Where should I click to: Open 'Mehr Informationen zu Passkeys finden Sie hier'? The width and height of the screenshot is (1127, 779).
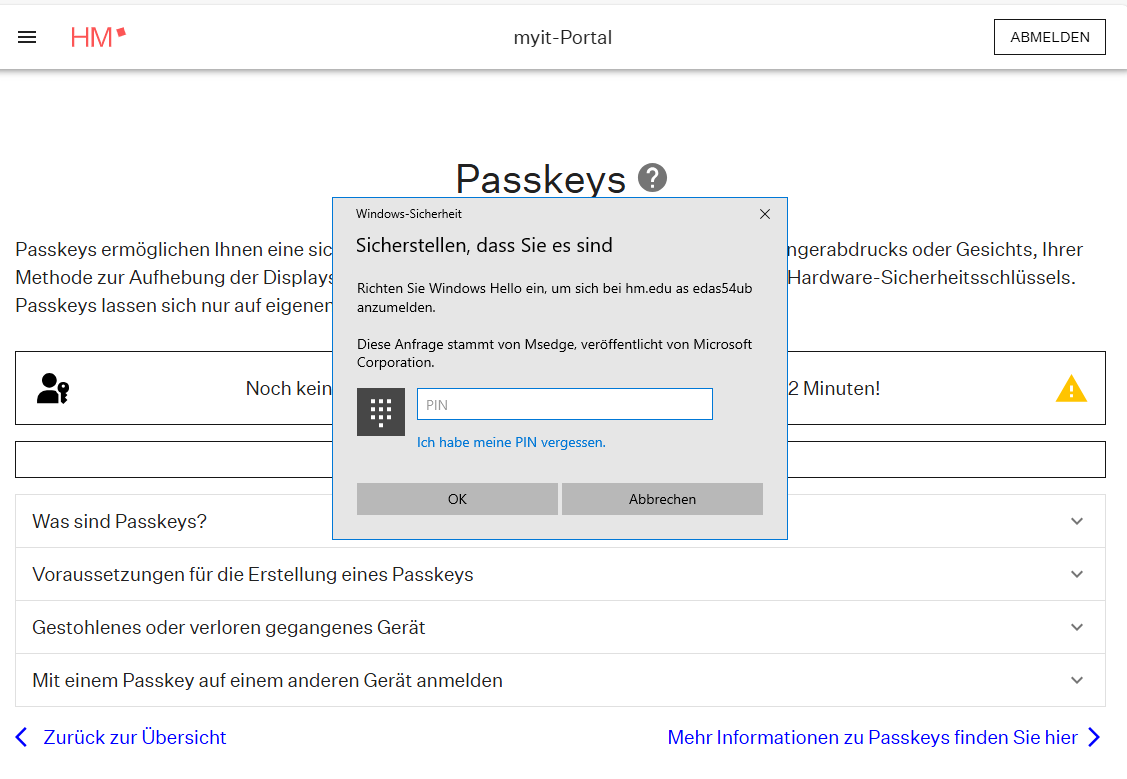pos(872,737)
